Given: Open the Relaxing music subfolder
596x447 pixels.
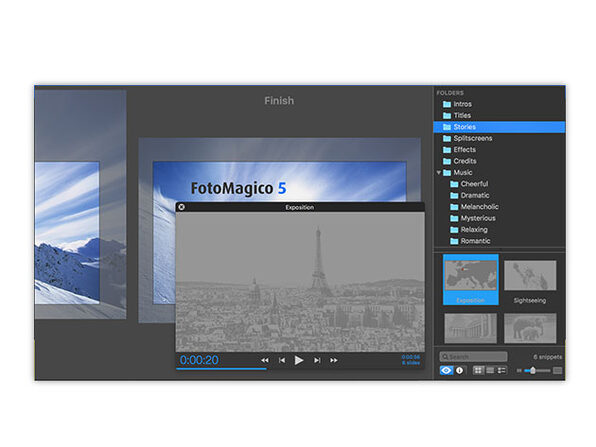Looking at the screenshot, I should click(499, 229).
